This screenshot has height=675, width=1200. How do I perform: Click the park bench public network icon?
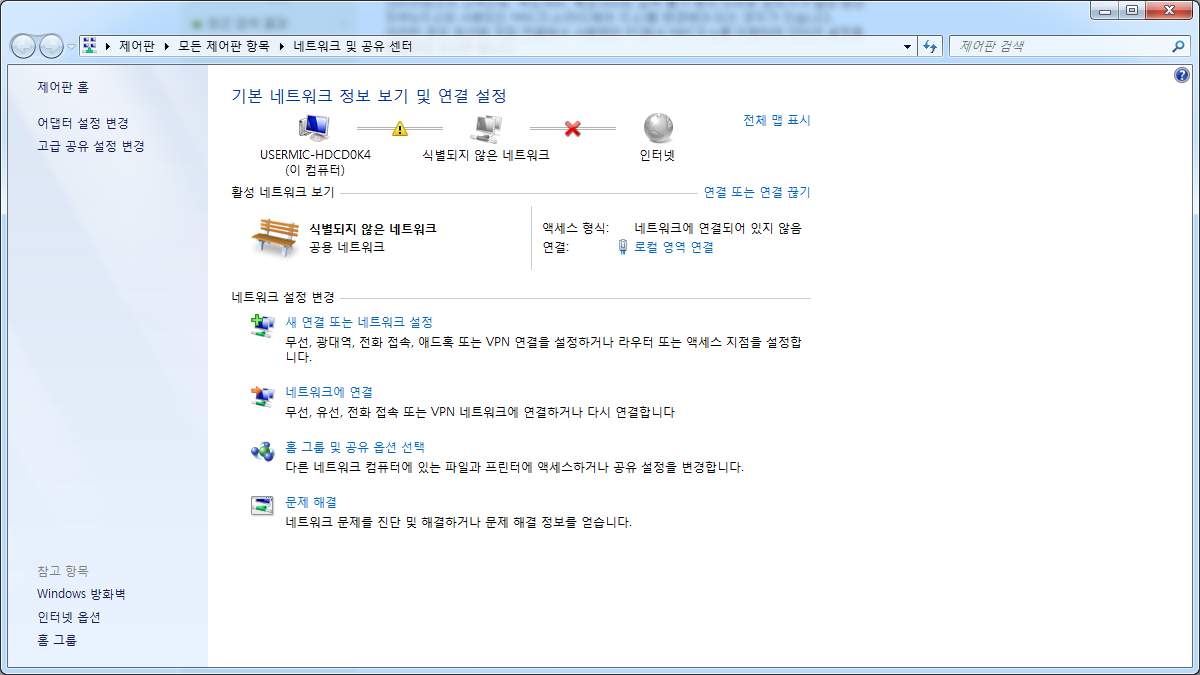click(x=275, y=238)
